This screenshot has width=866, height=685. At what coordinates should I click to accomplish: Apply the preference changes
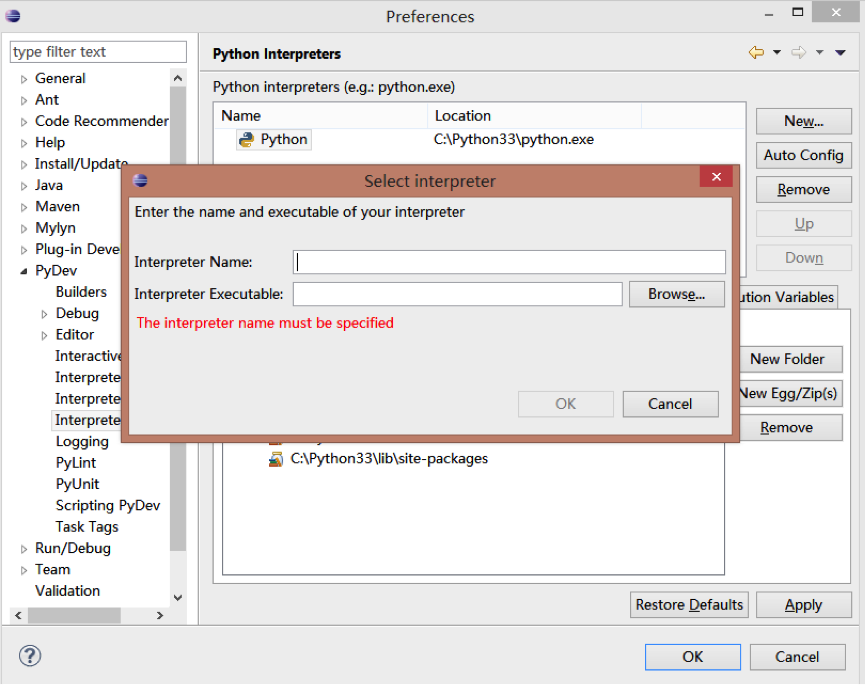point(804,605)
